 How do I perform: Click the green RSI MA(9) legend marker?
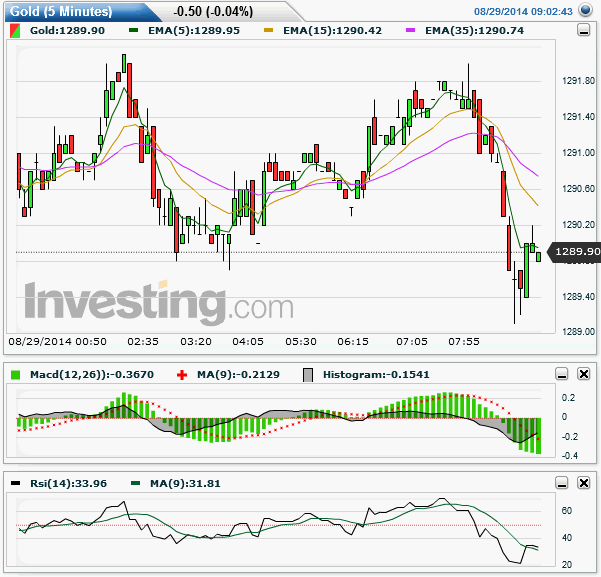tap(135, 483)
